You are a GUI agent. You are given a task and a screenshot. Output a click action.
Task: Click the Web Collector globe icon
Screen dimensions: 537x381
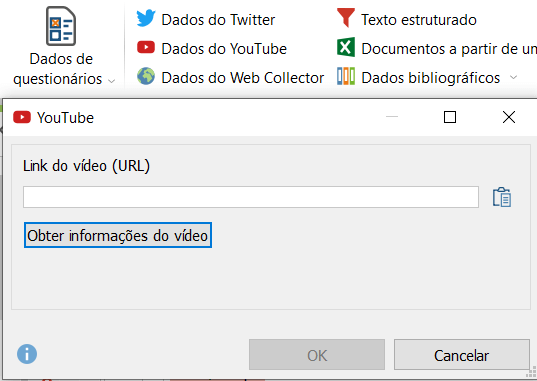[x=146, y=76]
